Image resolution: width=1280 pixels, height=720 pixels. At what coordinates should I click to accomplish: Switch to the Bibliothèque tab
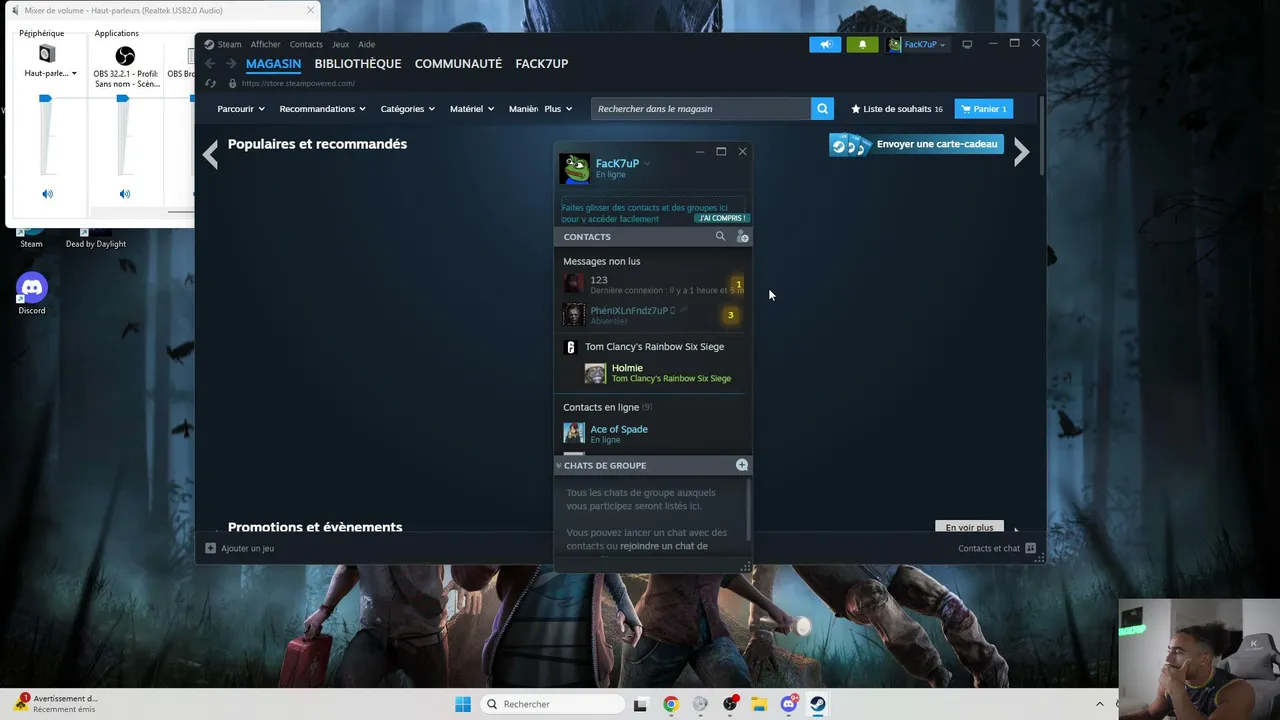[358, 64]
